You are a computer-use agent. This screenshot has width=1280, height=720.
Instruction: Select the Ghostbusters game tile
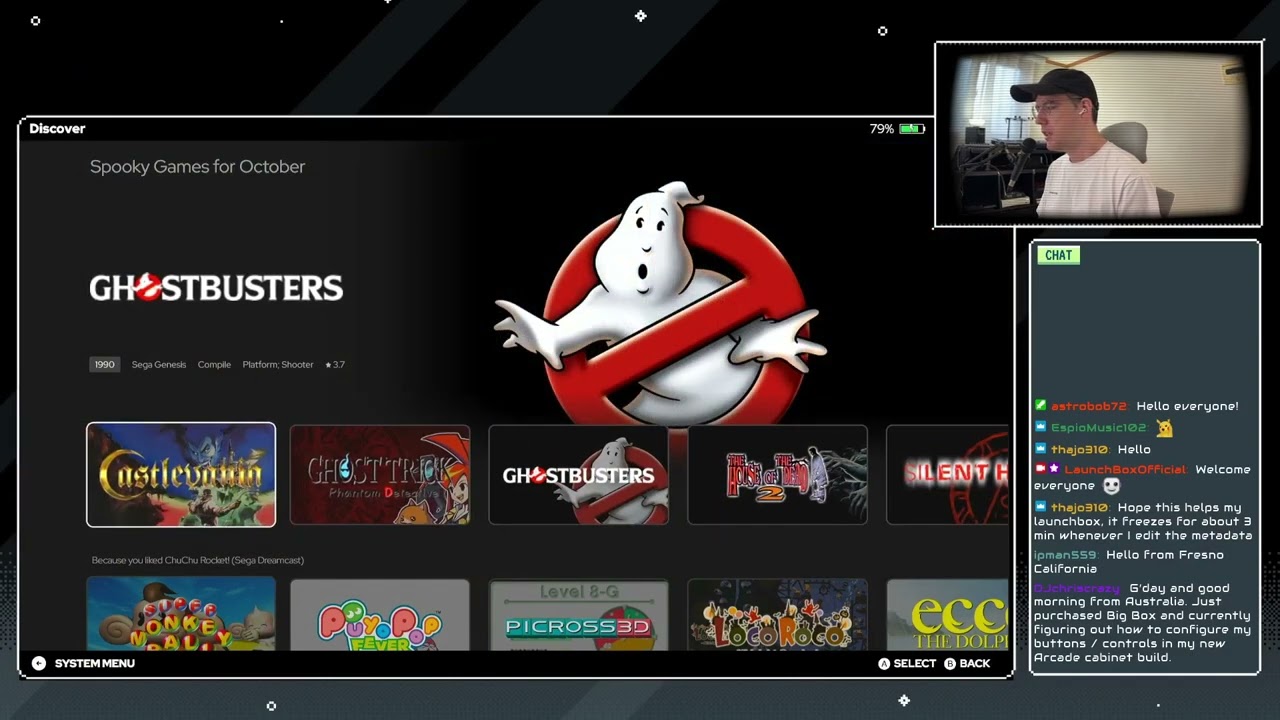click(x=578, y=475)
